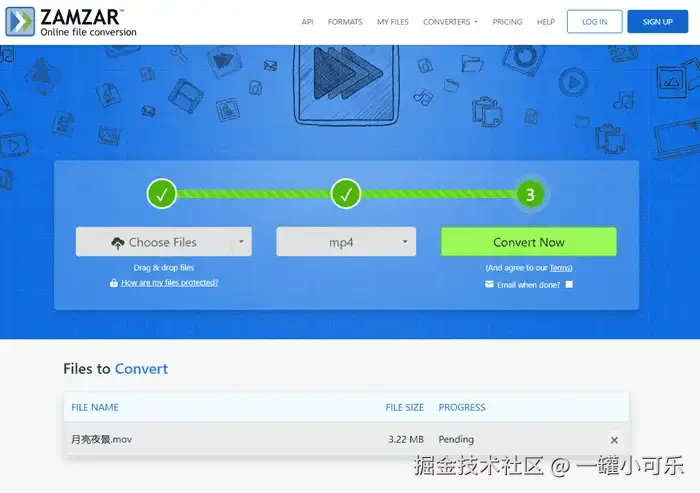The width and height of the screenshot is (700, 493).
Task: Go to MY FILES
Action: [392, 22]
